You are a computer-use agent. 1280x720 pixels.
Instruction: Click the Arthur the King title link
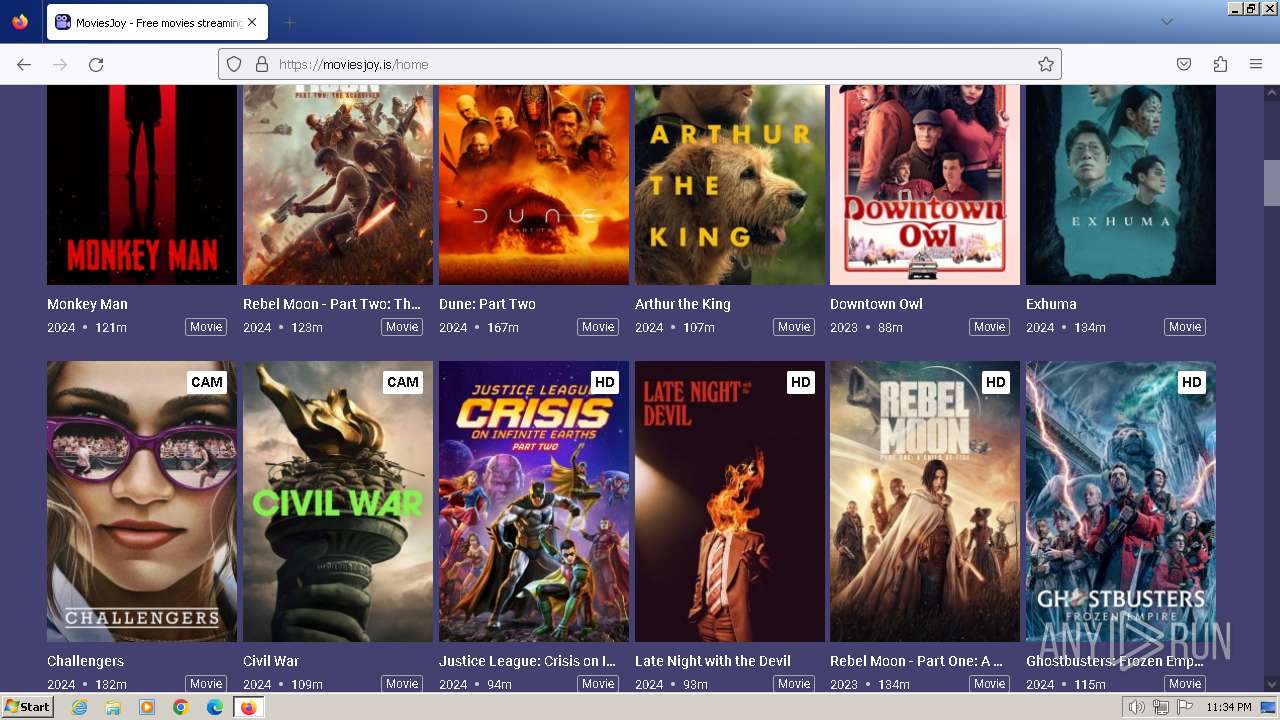[683, 304]
